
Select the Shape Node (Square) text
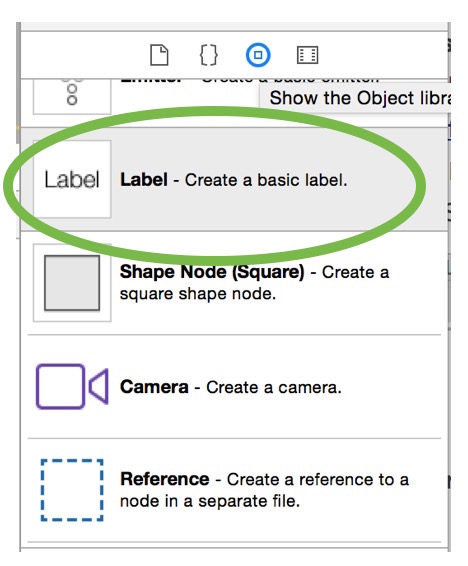coord(254,282)
